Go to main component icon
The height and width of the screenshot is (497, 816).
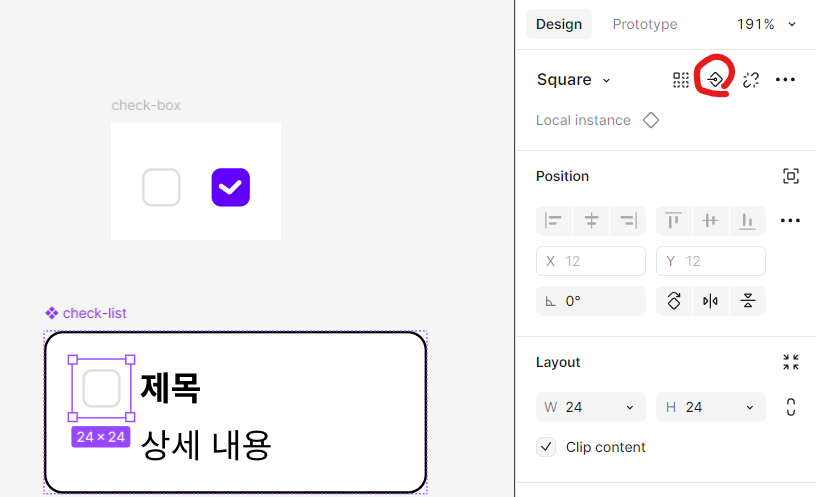[x=716, y=80]
